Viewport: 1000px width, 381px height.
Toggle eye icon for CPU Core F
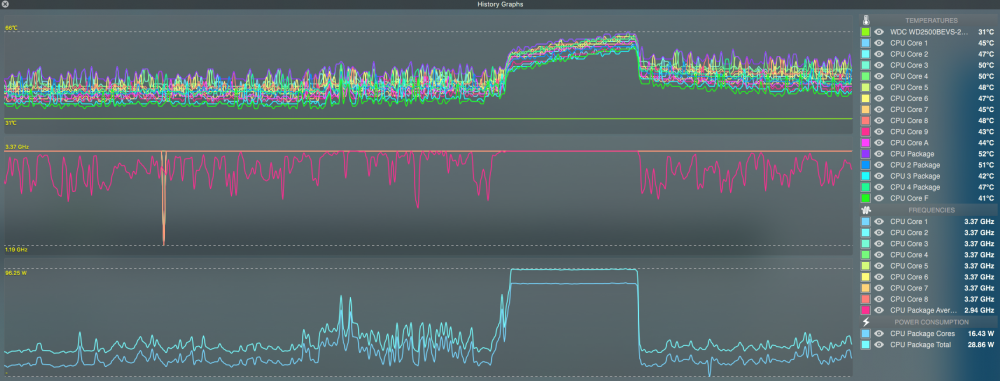tap(879, 198)
